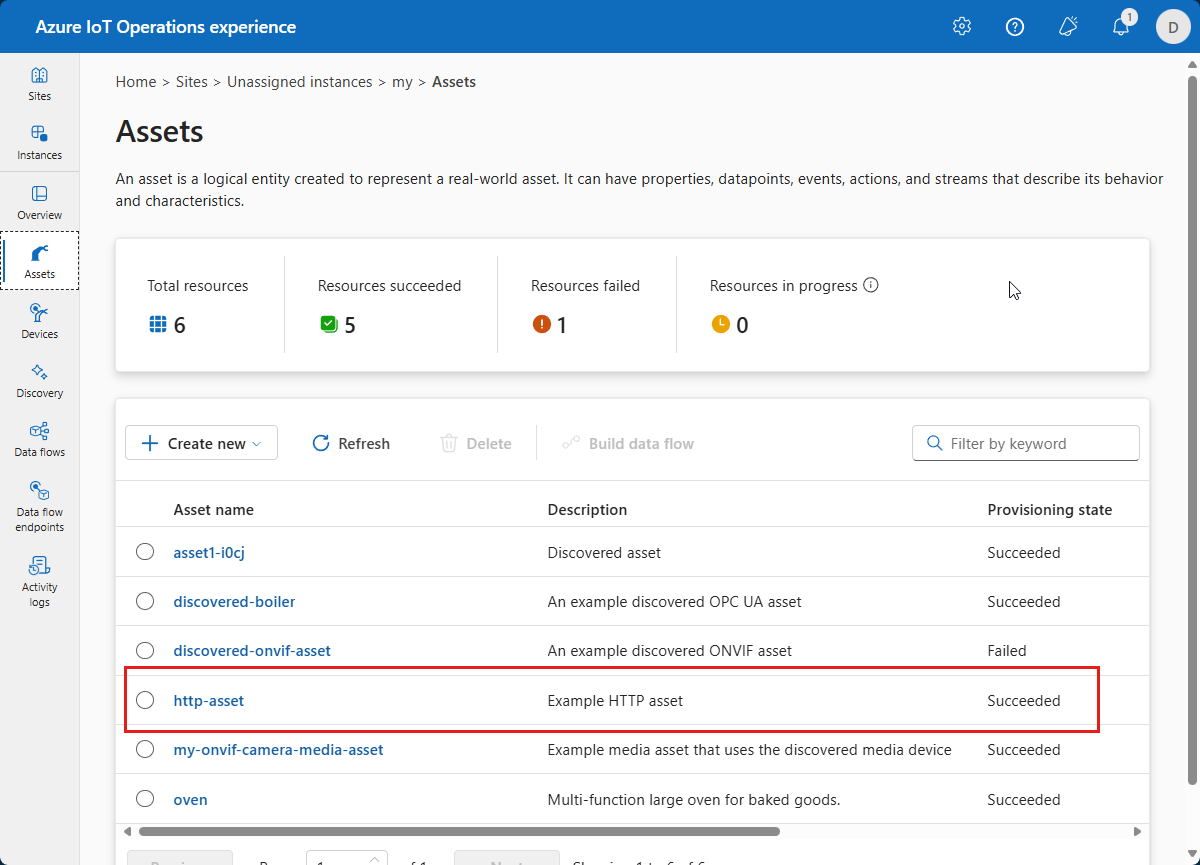Click the Unassigned instances breadcrumb

(x=299, y=82)
